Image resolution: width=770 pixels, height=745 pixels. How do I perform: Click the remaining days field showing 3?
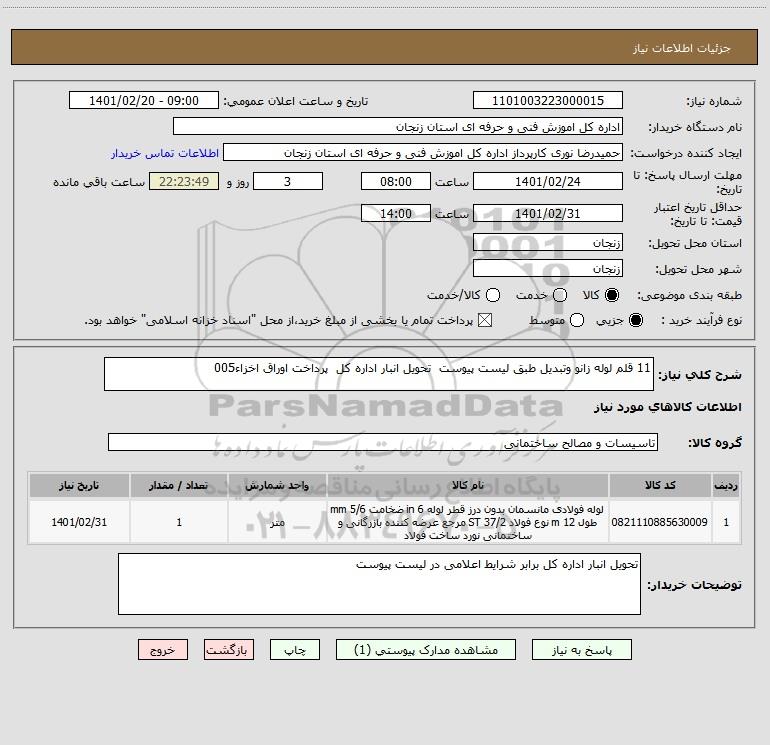[288, 181]
